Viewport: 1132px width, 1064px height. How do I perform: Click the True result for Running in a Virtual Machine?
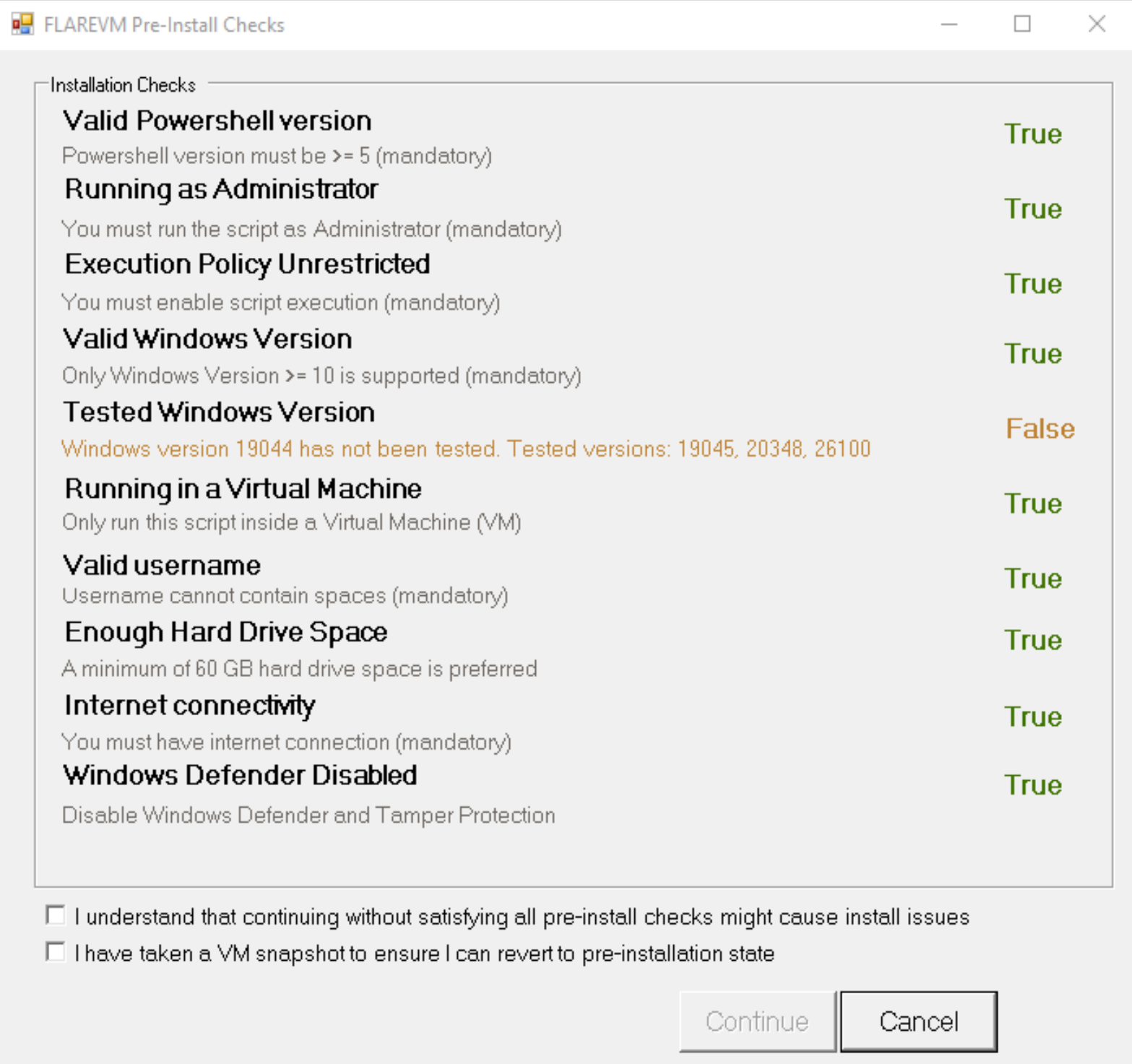(x=1033, y=503)
